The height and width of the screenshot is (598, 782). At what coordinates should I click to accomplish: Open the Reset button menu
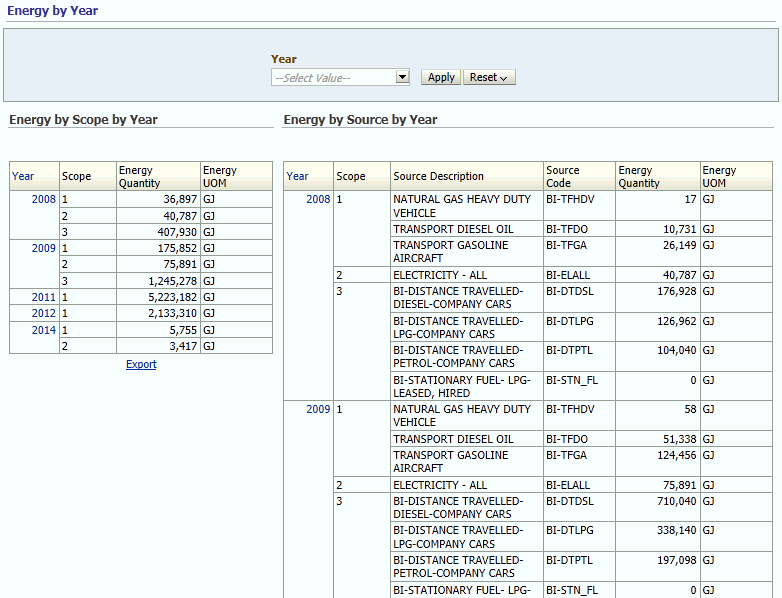(x=489, y=77)
